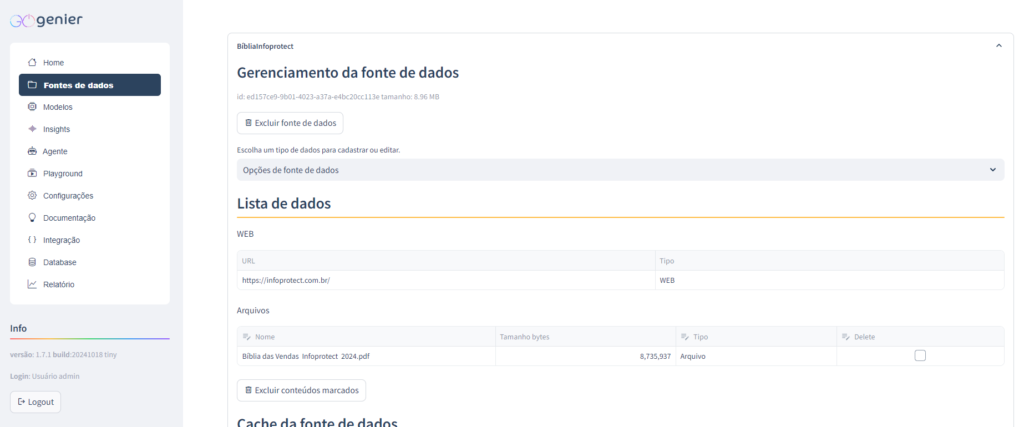Click the Database cylinder icon

coord(32,262)
